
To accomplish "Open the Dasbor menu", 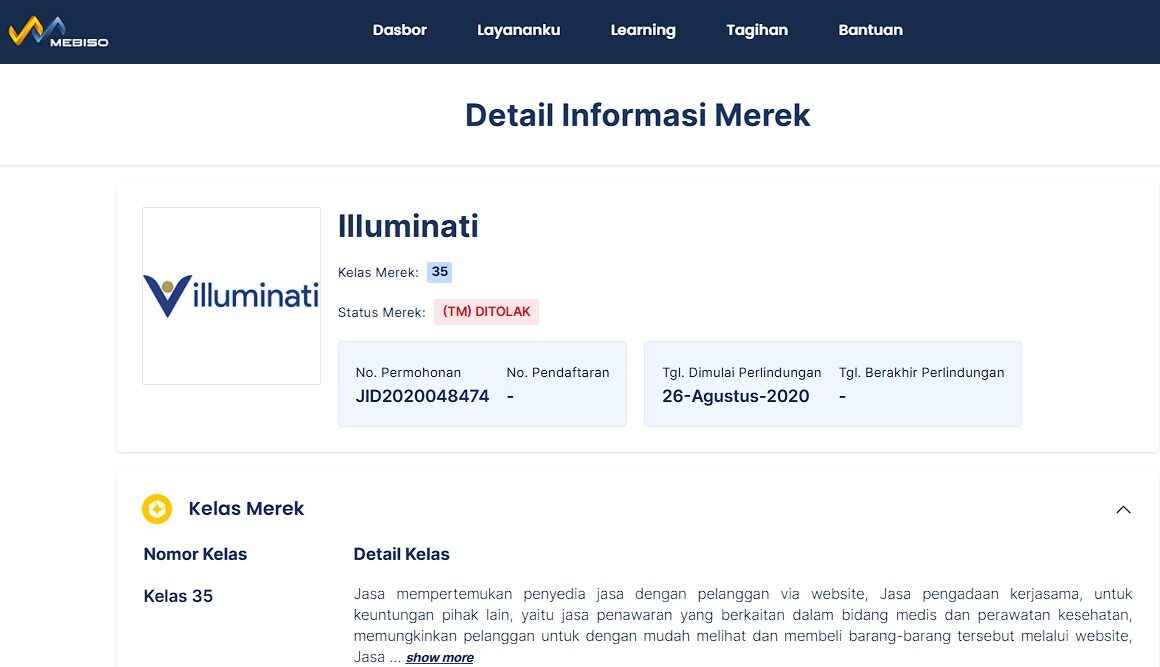I will [x=399, y=30].
